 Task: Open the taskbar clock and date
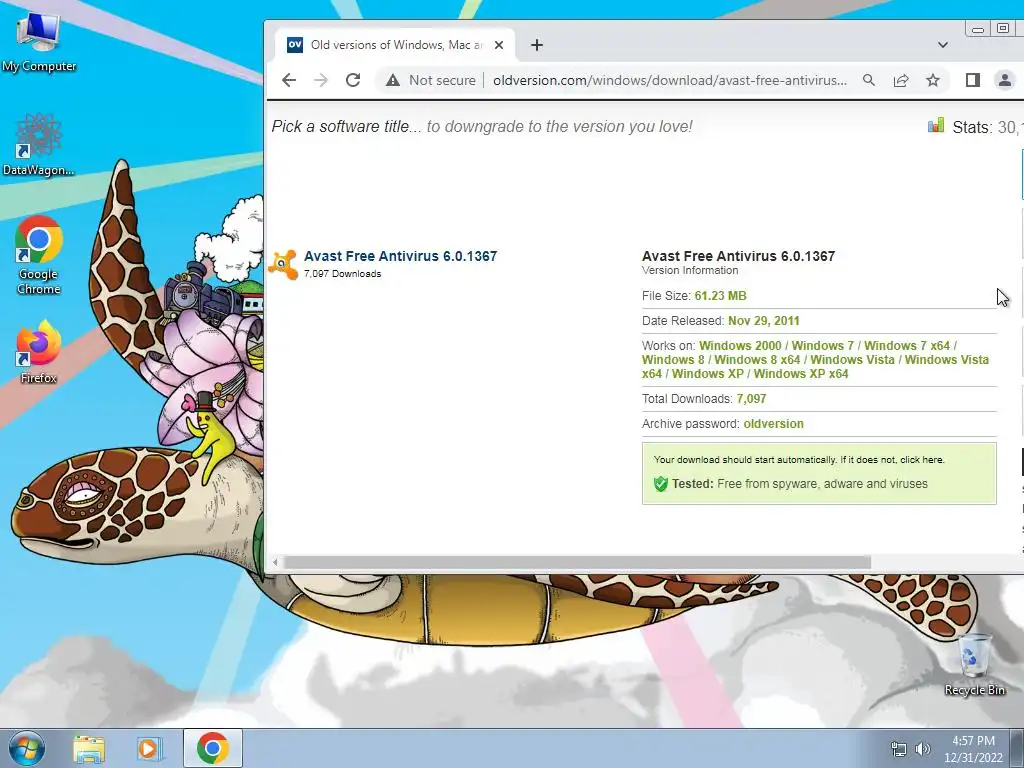point(973,749)
